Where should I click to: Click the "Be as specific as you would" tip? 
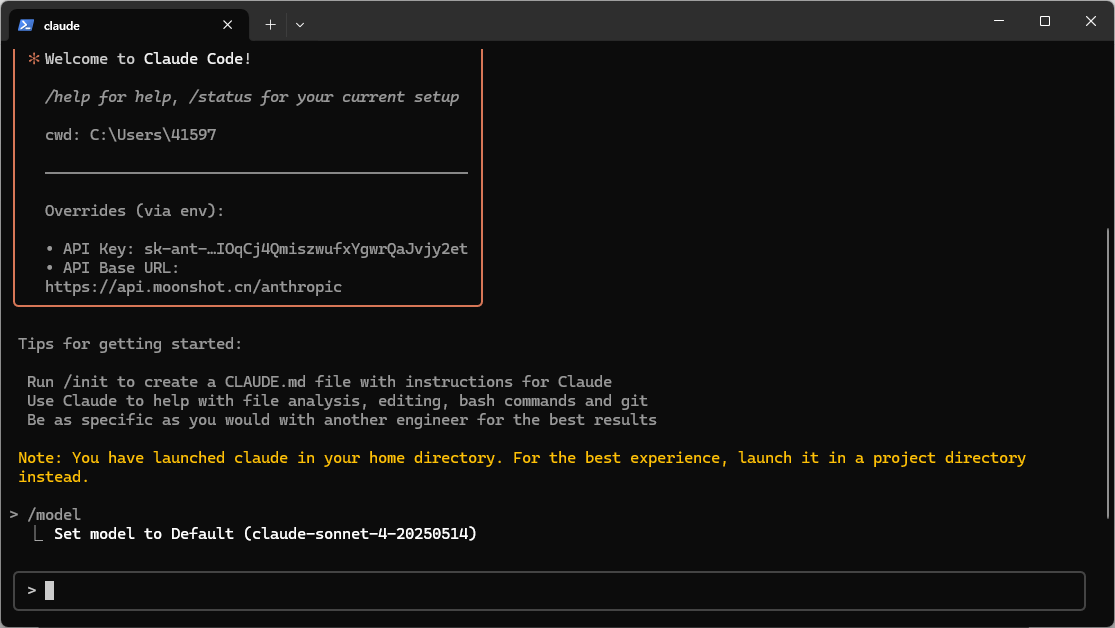(x=342, y=420)
